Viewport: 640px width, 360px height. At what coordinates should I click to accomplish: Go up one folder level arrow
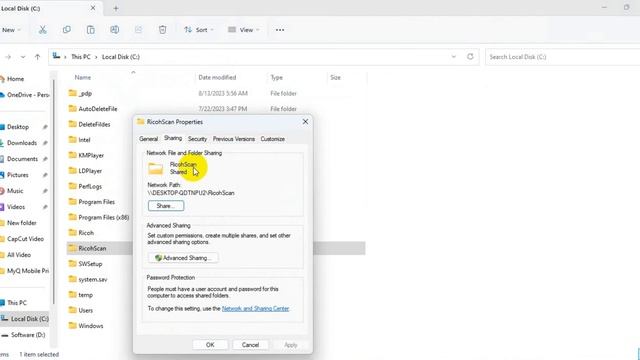click(x=37, y=57)
